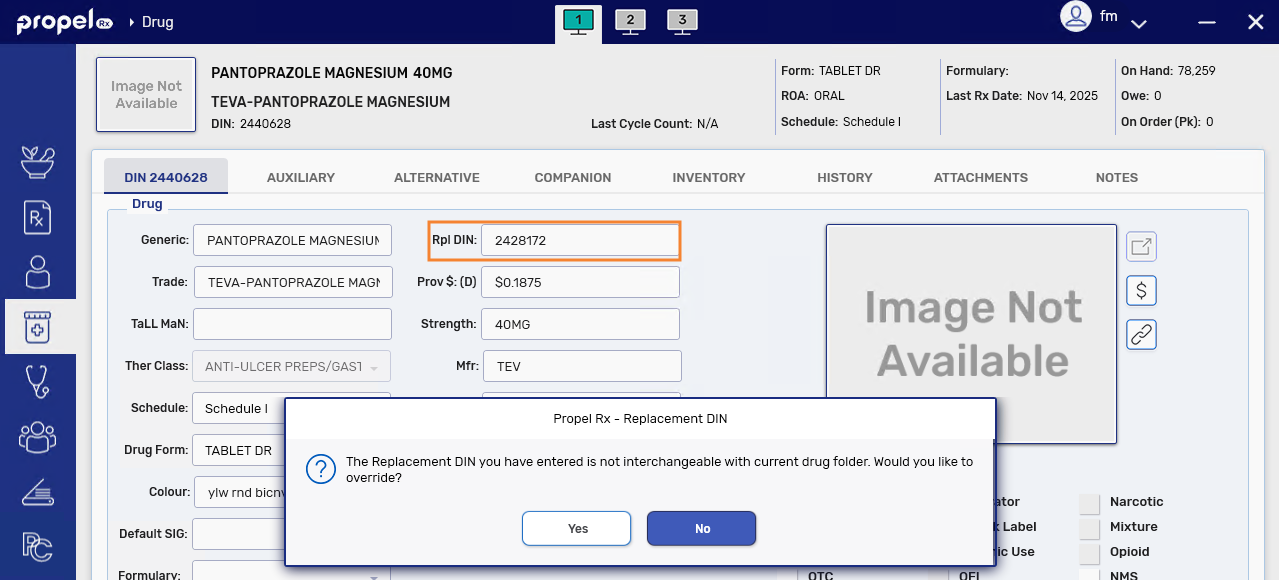Open the patient sidebar icon
Viewport: 1279px width, 580px height.
38,272
